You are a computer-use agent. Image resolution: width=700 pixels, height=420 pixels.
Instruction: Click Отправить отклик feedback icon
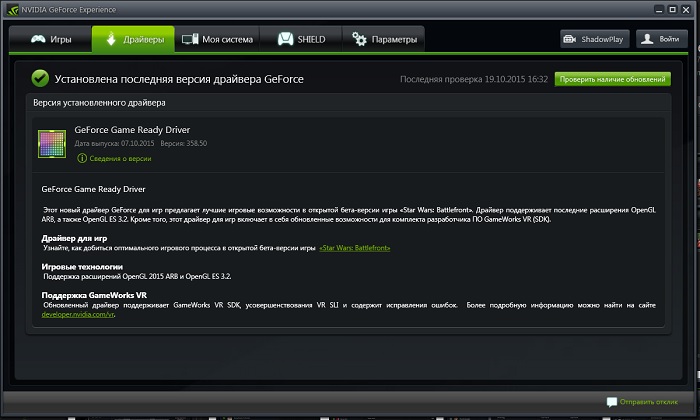[612, 402]
